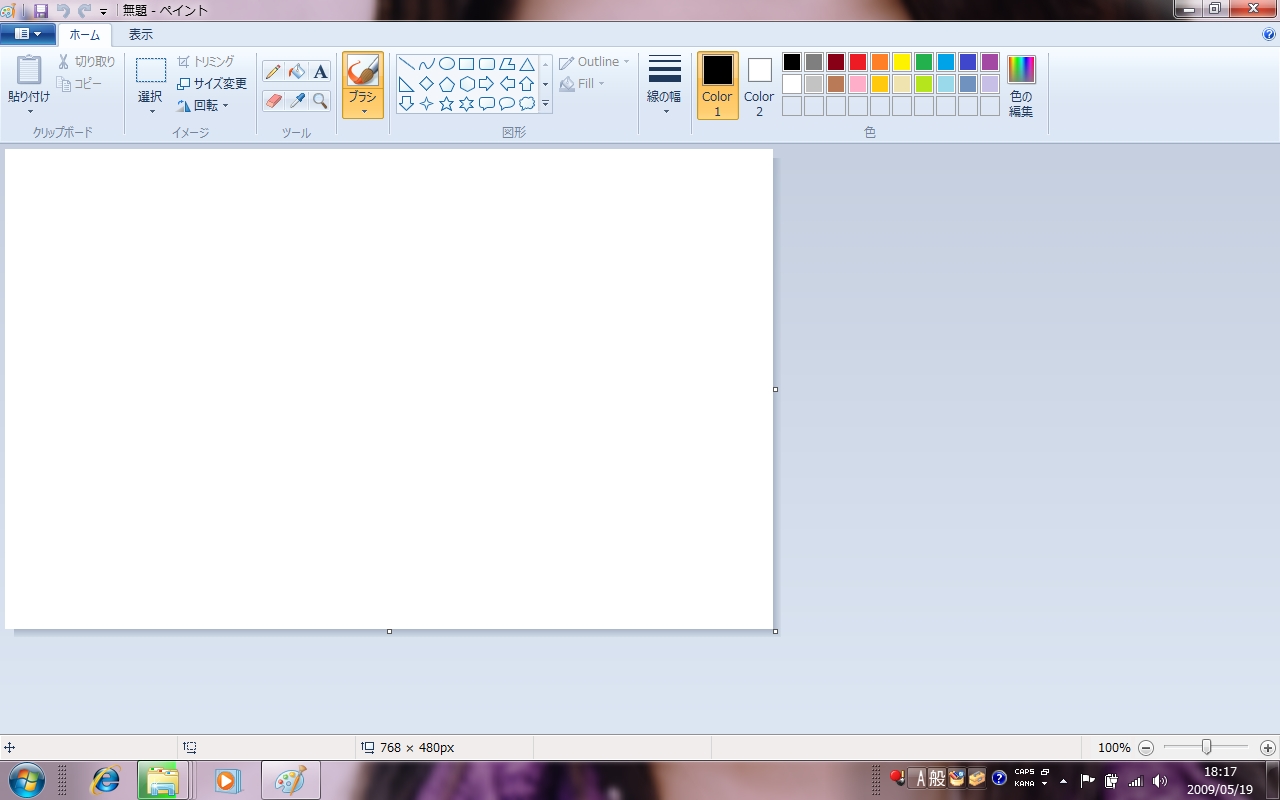Open 色の編集 edit colors dialog
The width and height of the screenshot is (1280, 800).
tap(1021, 86)
